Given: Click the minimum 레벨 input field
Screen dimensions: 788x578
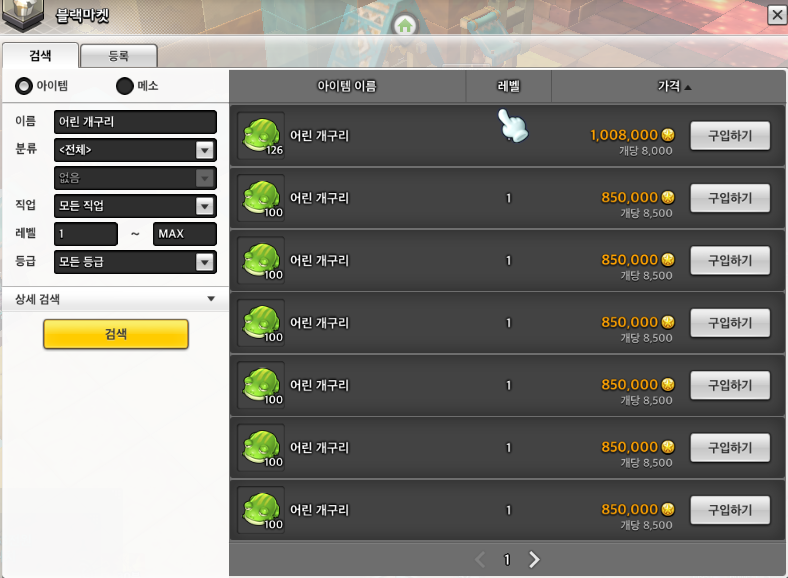Looking at the screenshot, I should pos(85,234).
